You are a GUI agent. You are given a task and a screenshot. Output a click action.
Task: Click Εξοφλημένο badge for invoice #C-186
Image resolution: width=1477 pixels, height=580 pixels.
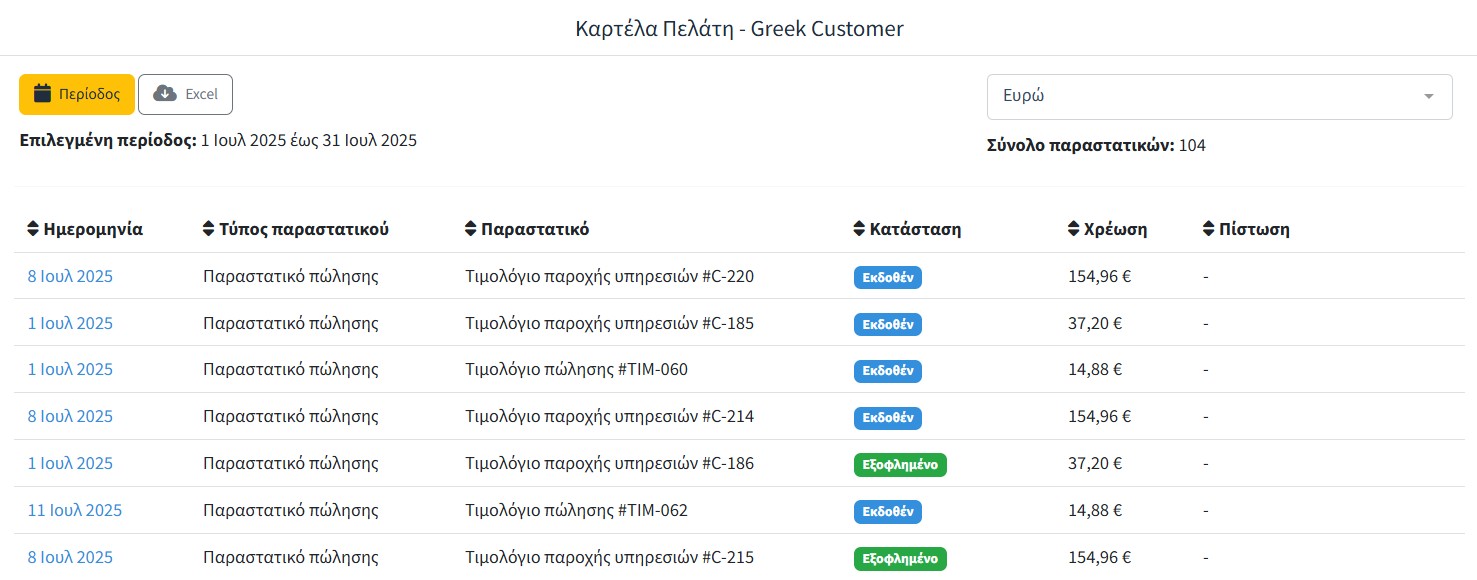(x=900, y=464)
